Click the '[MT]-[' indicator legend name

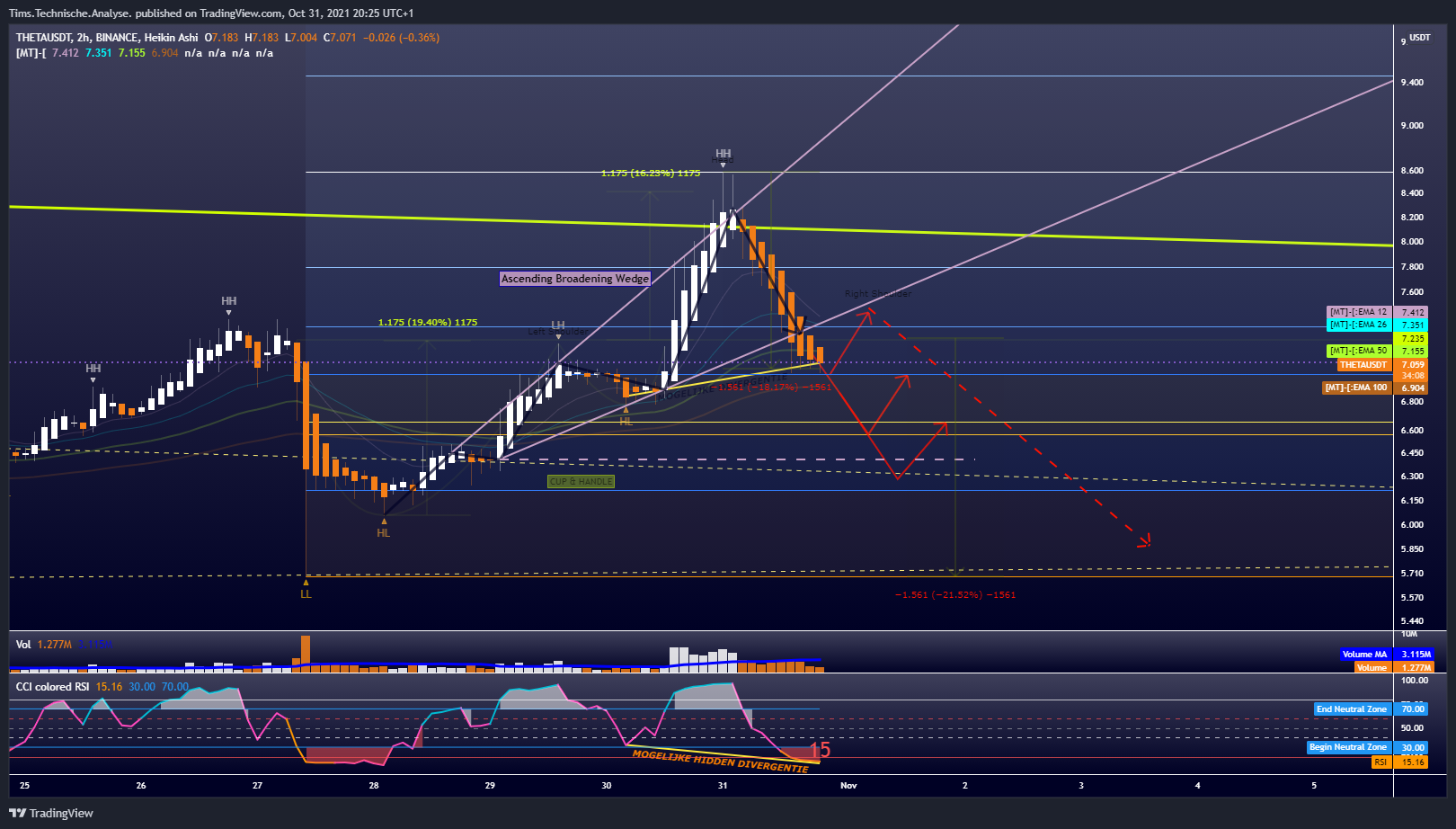point(31,53)
